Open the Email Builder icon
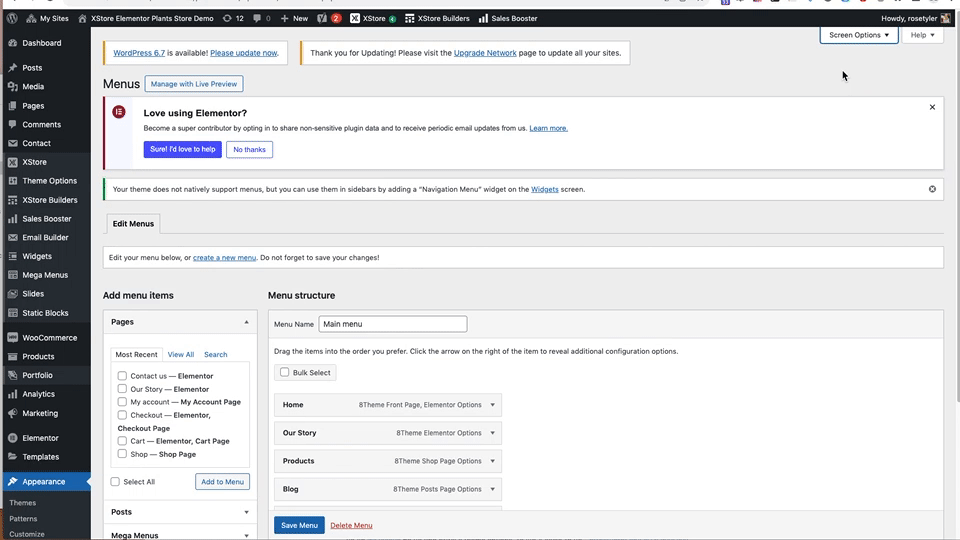 tap(13, 238)
